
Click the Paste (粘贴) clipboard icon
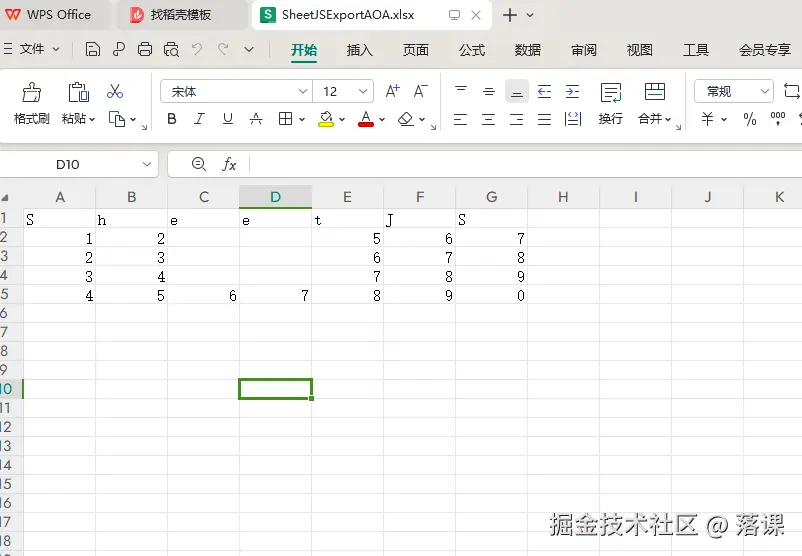click(78, 93)
